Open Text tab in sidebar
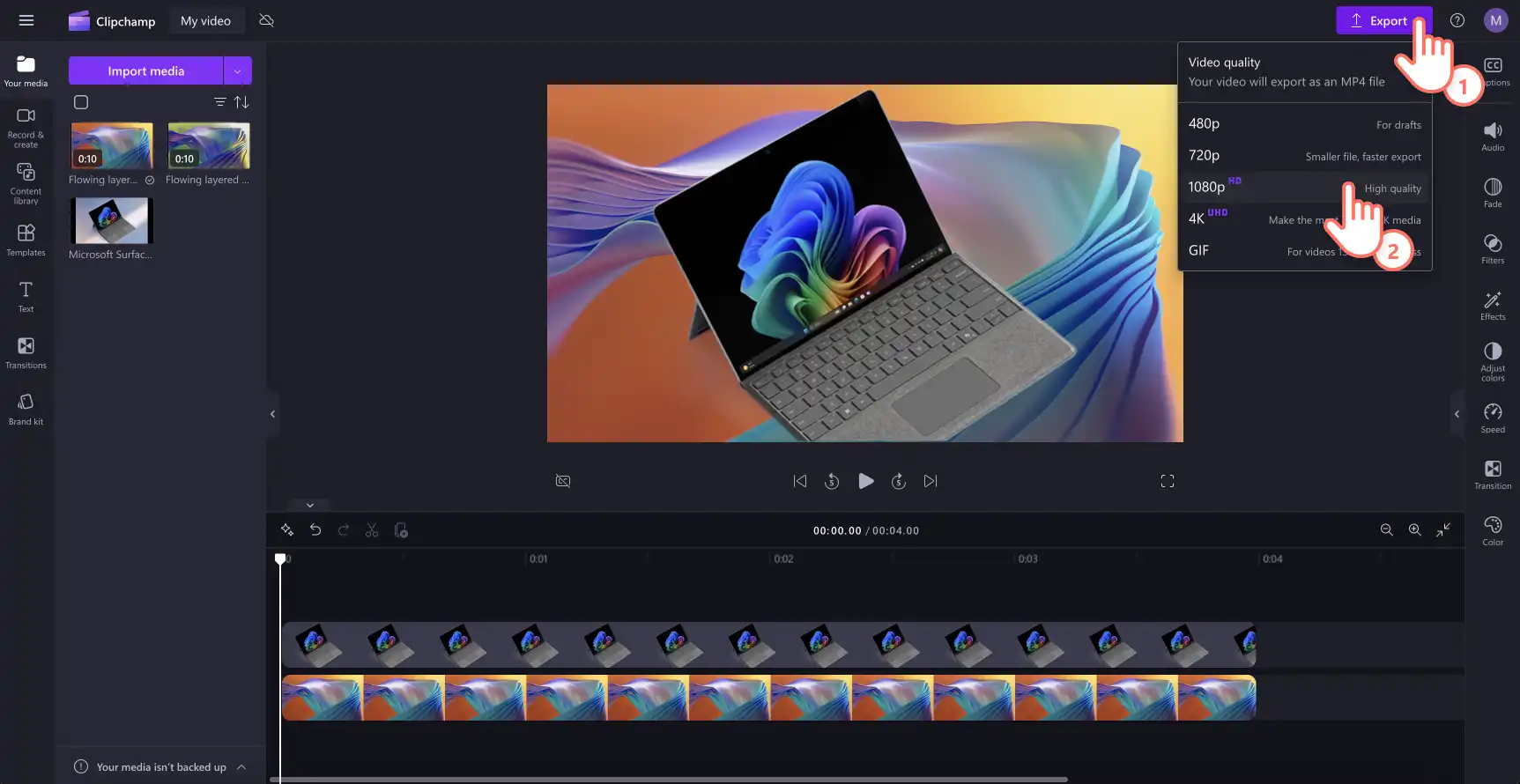 pyautogui.click(x=26, y=296)
